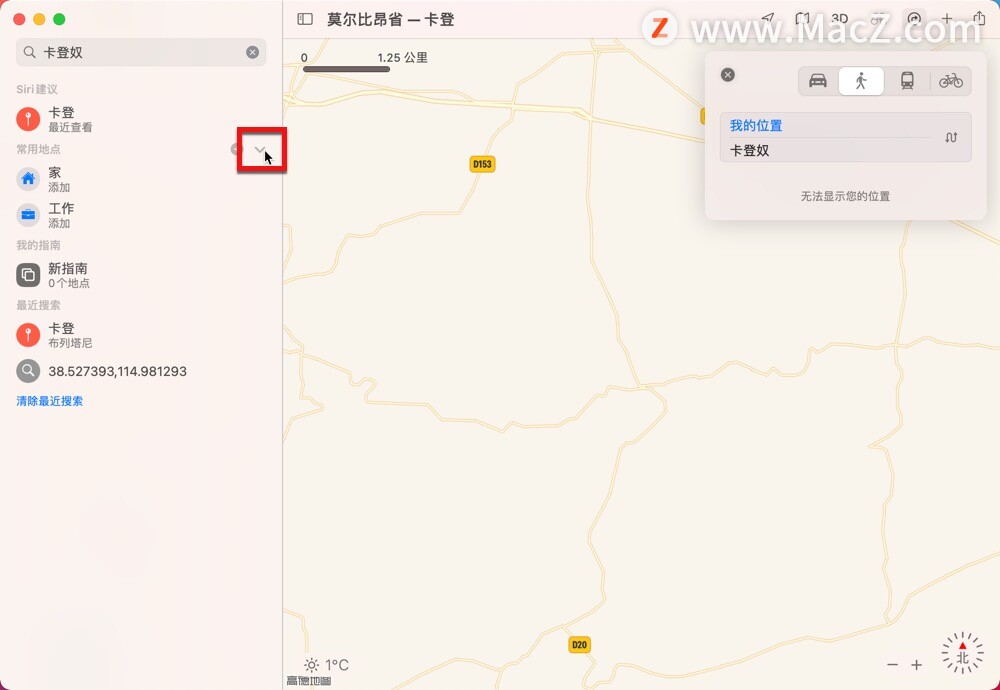1000x690 pixels.
Task: Click the 3D view toolbar button
Action: (x=839, y=18)
